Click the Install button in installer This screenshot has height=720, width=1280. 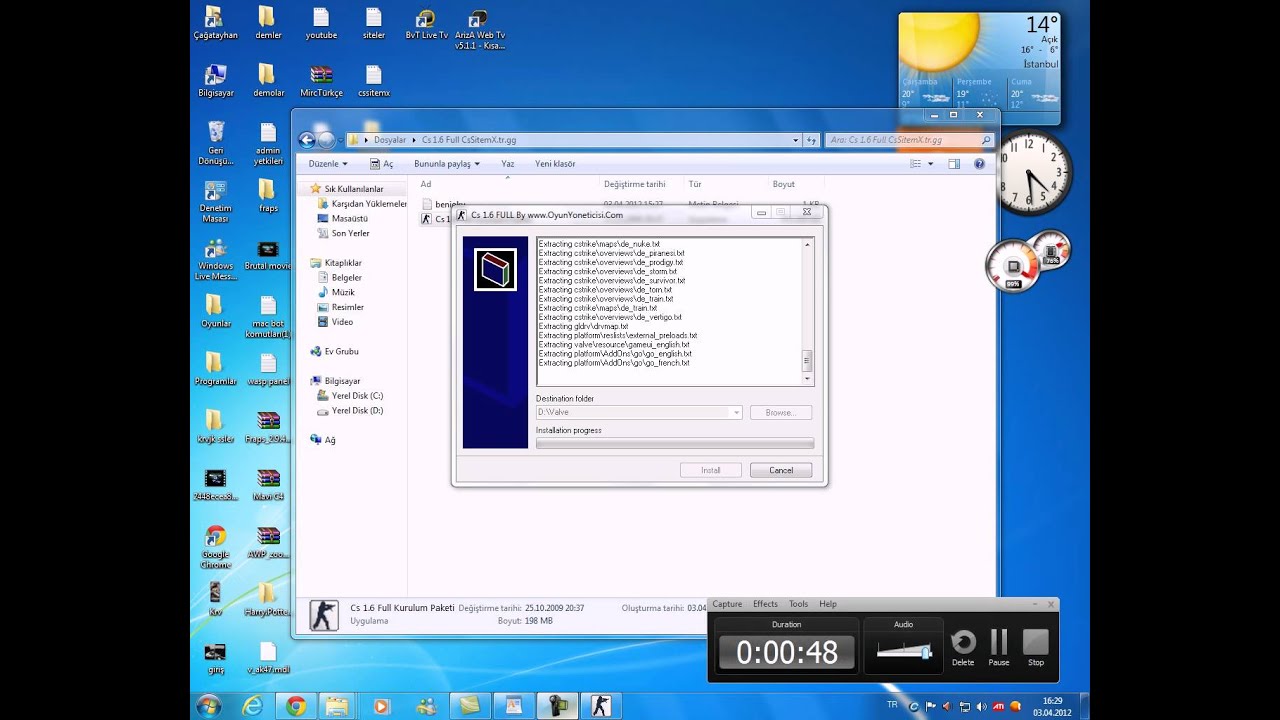[x=711, y=470]
